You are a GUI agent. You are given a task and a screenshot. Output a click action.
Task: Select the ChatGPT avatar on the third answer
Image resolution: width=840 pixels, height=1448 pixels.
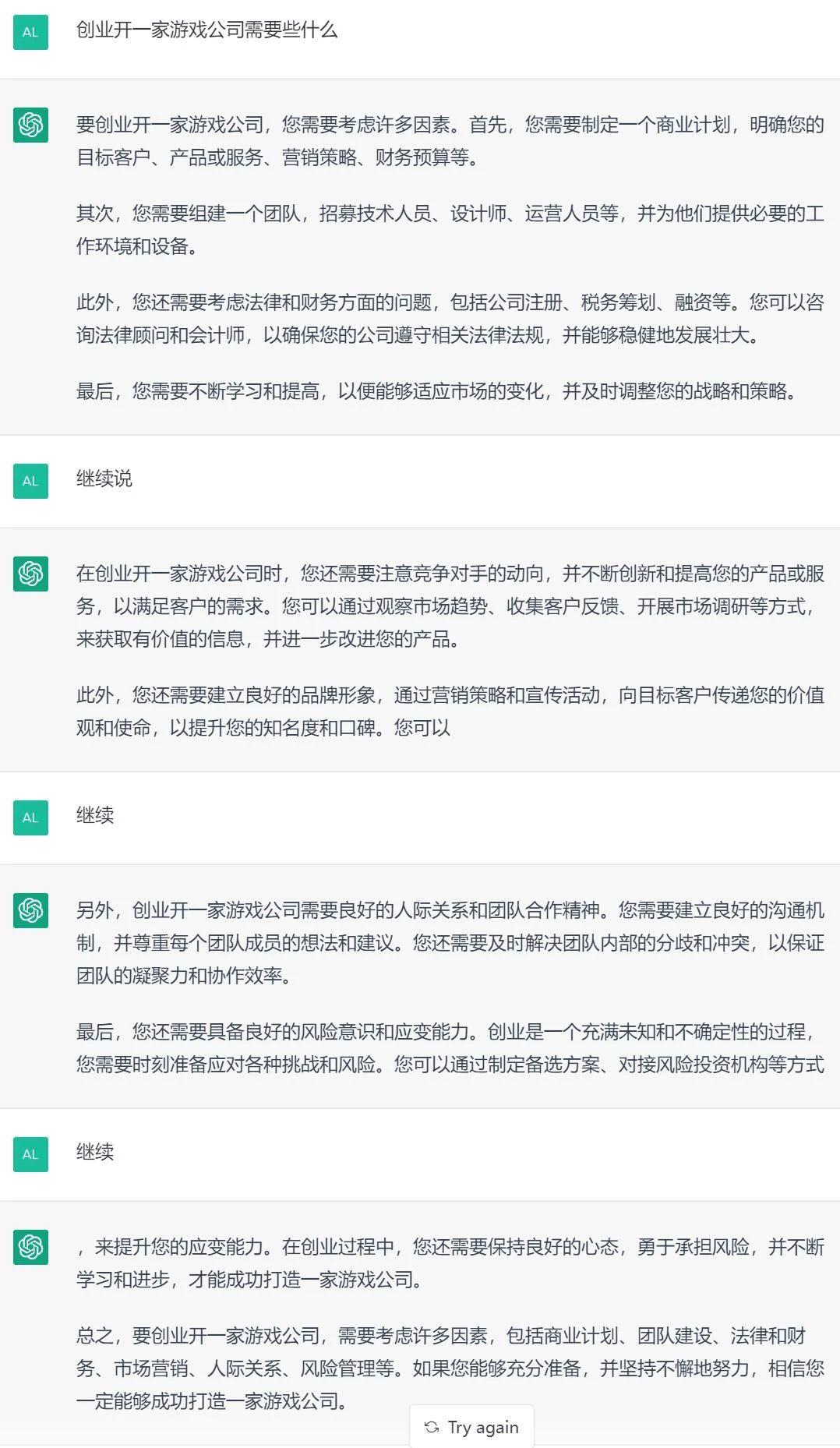30,912
